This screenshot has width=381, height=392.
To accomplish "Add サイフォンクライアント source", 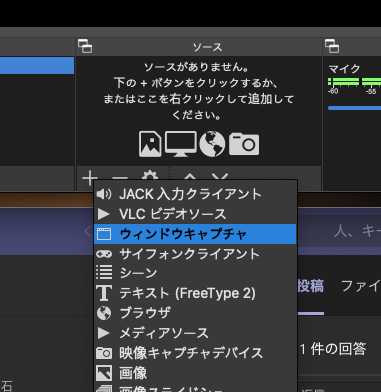I will click(x=195, y=254).
